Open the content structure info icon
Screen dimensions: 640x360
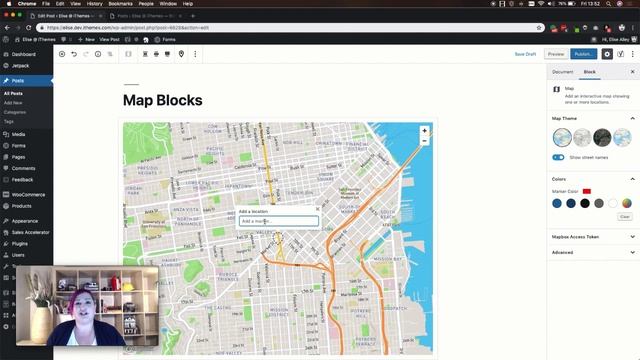click(98, 54)
